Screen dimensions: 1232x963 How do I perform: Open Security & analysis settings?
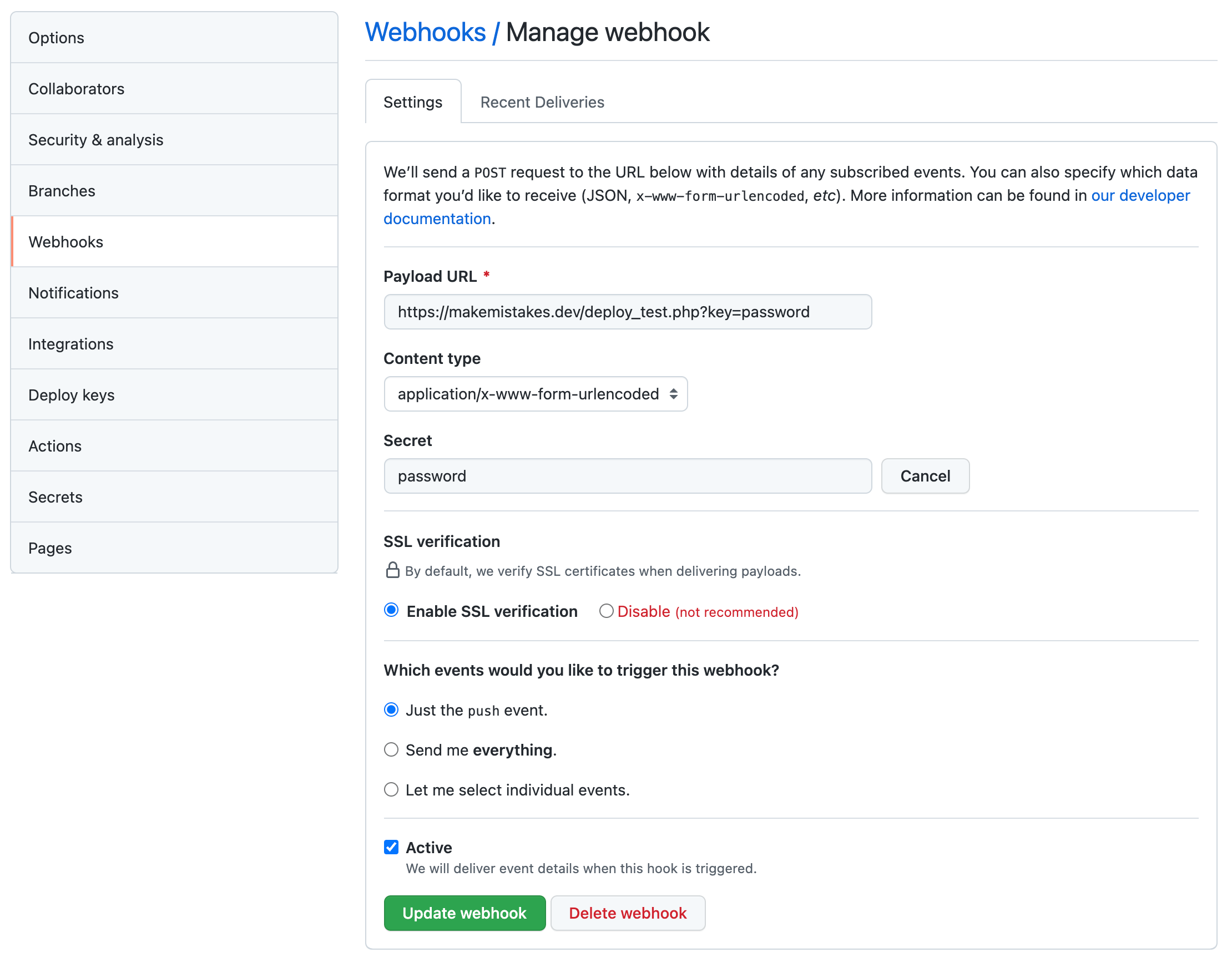(x=96, y=140)
